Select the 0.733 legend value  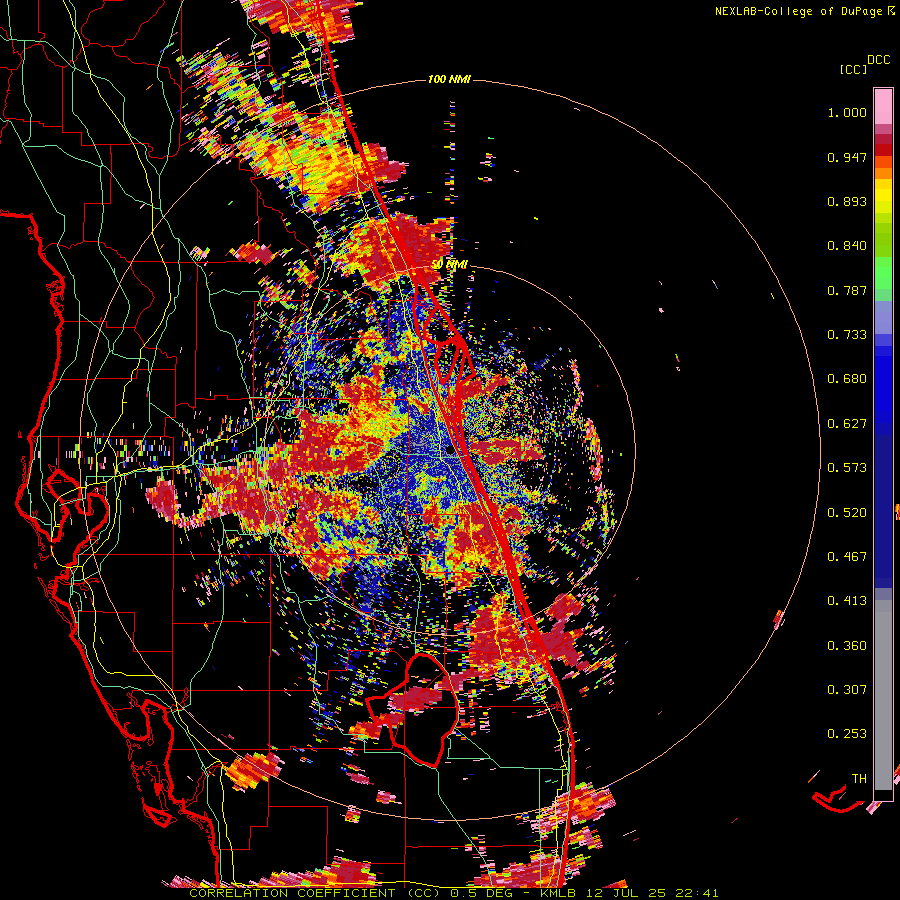(847, 335)
